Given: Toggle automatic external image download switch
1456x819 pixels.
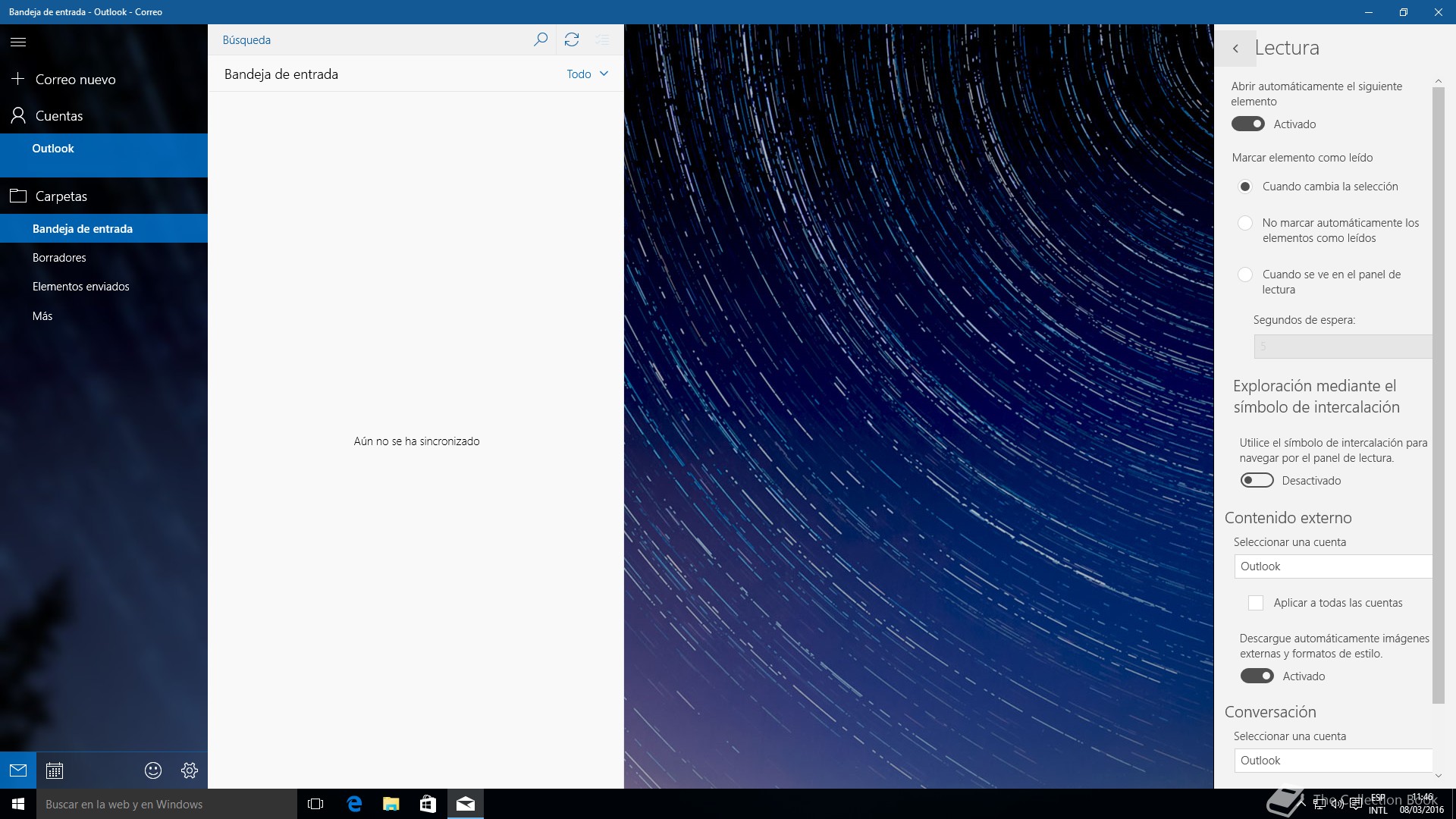Looking at the screenshot, I should [1257, 676].
